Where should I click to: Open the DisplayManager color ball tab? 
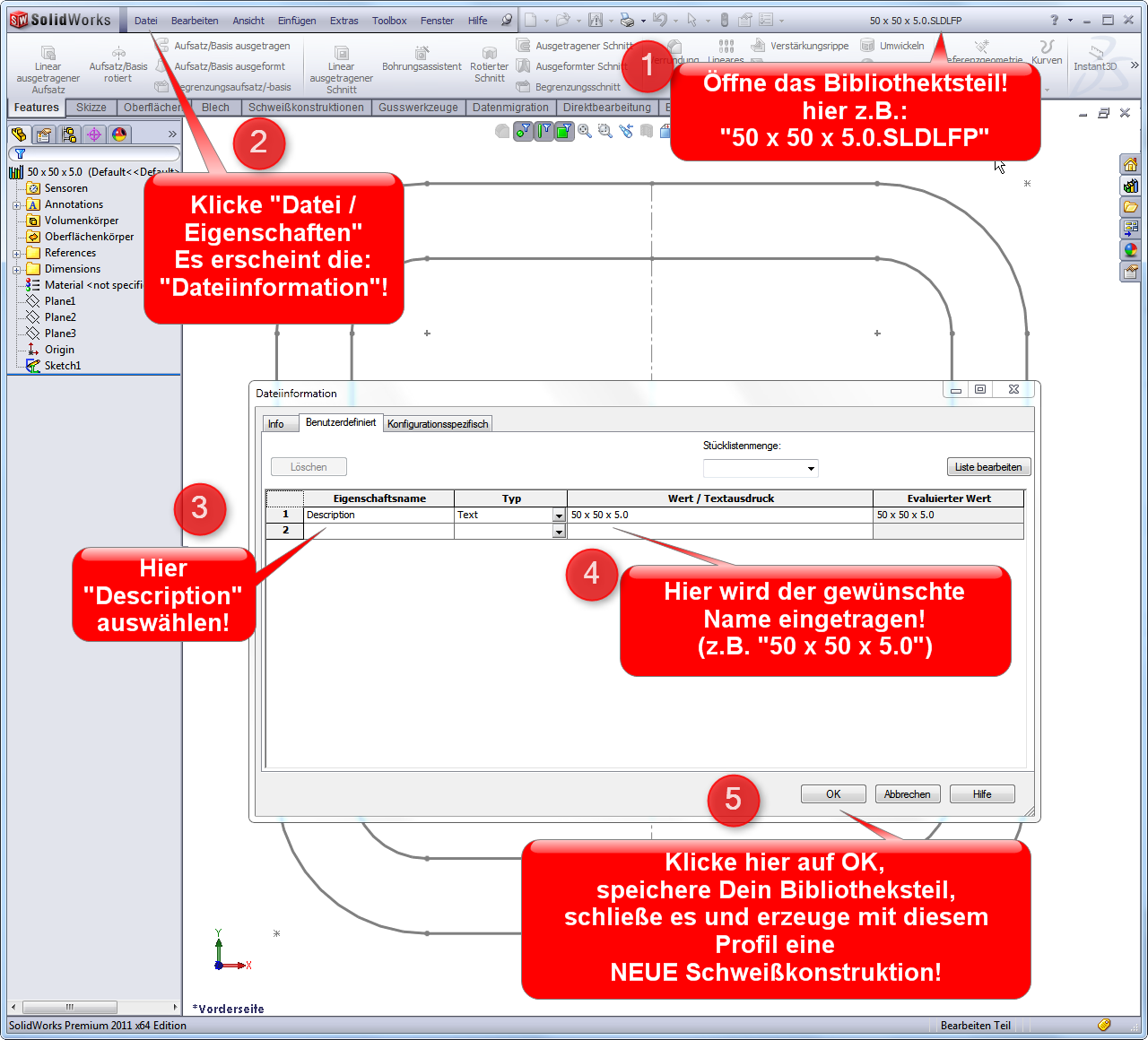tap(119, 134)
